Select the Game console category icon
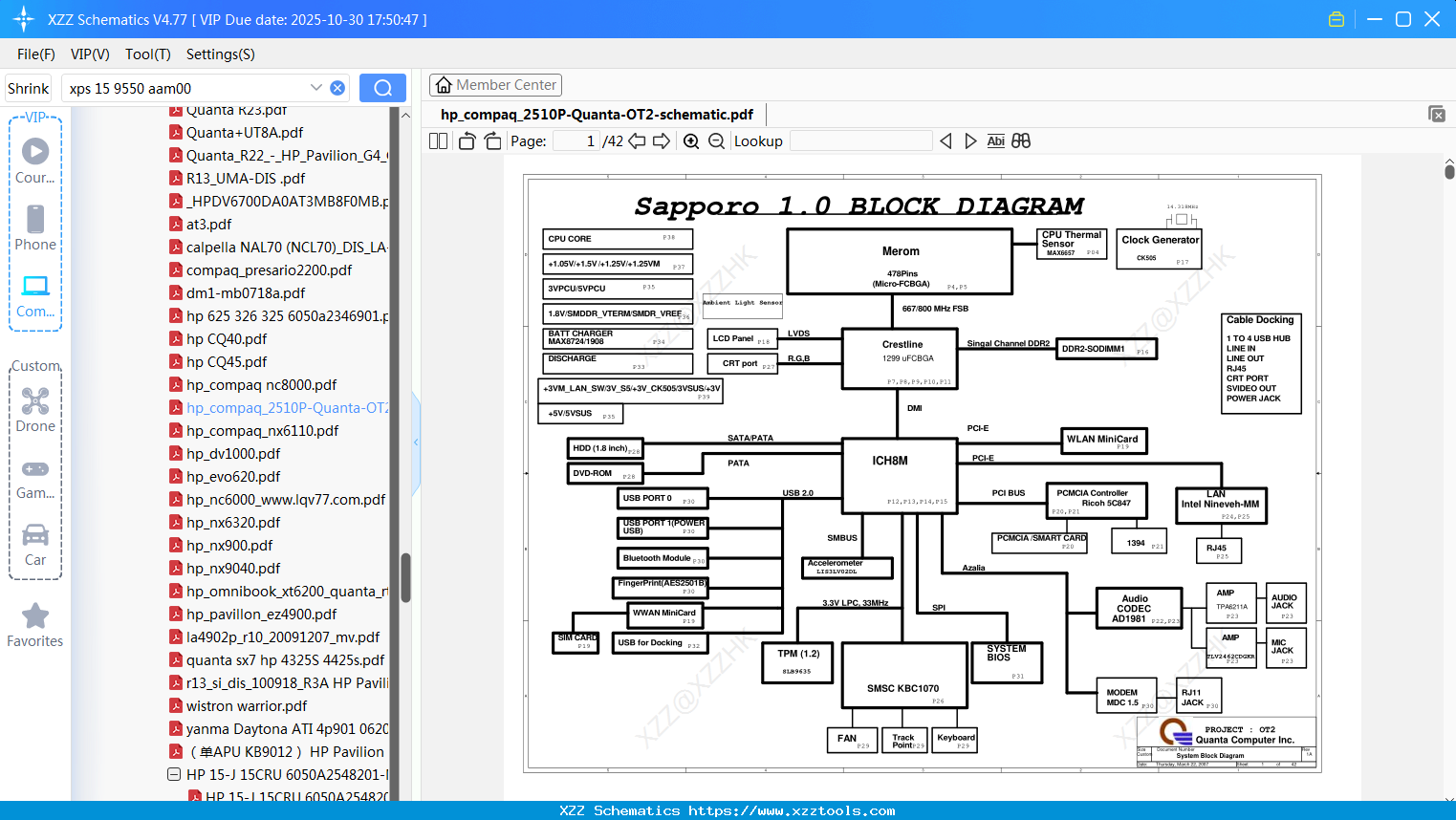 tap(35, 478)
